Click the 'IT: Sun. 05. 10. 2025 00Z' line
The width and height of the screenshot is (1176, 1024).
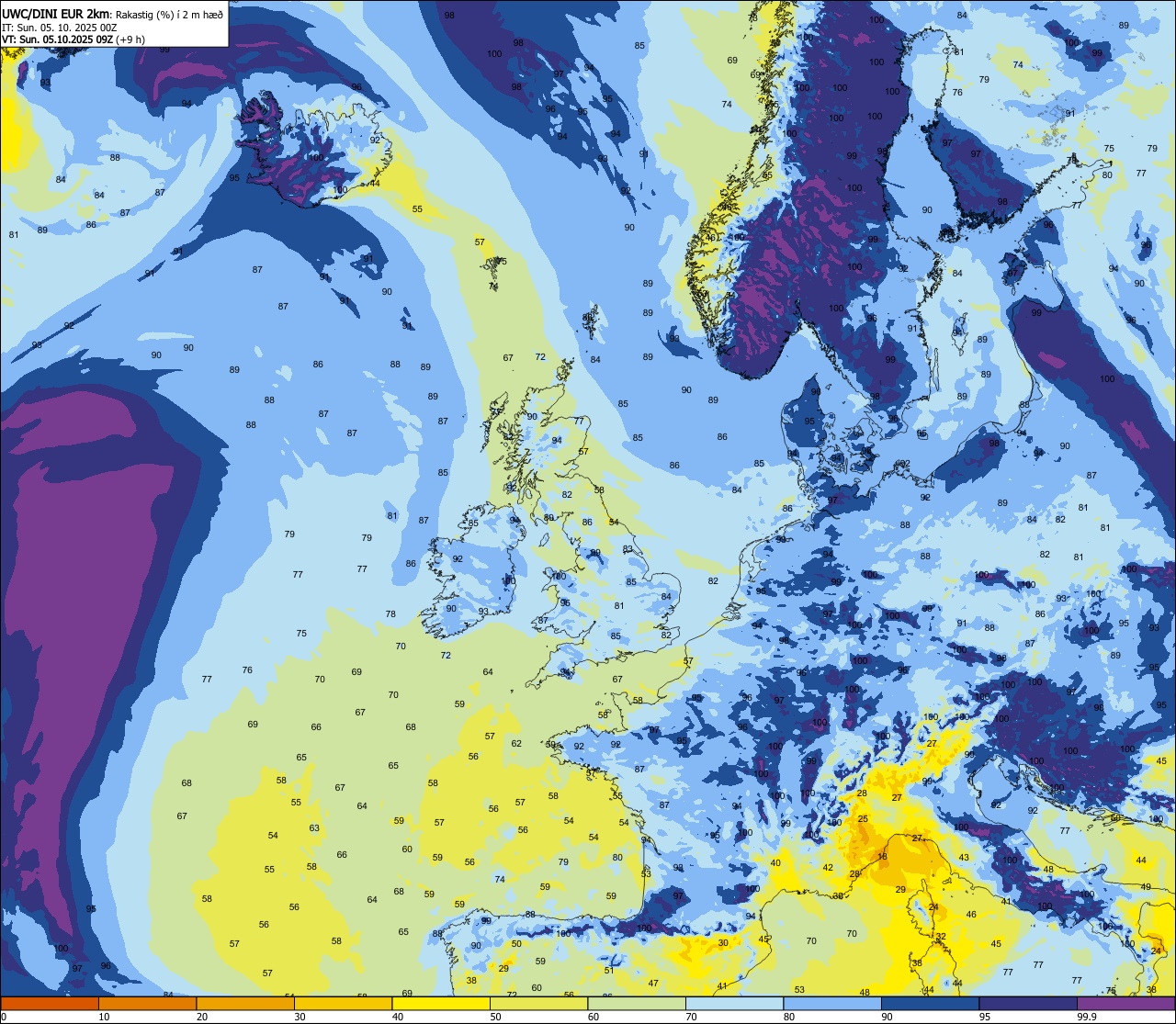pos(59,28)
